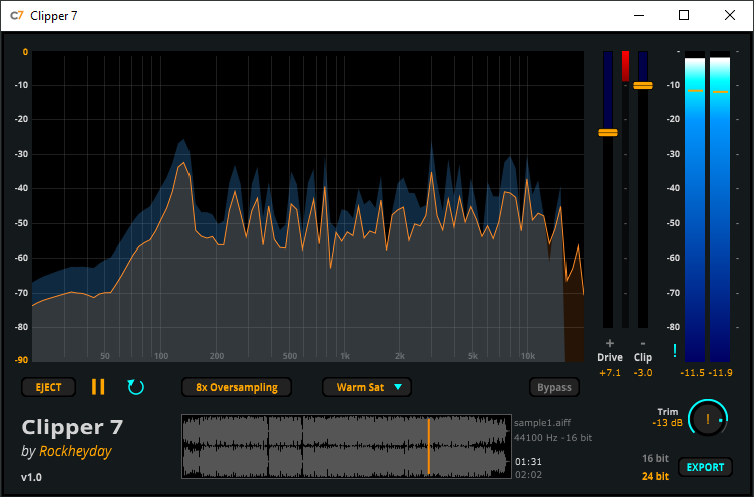Viewport: 754px width, 497px height.
Task: Maximize the Clipper 7 window
Action: coord(684,15)
